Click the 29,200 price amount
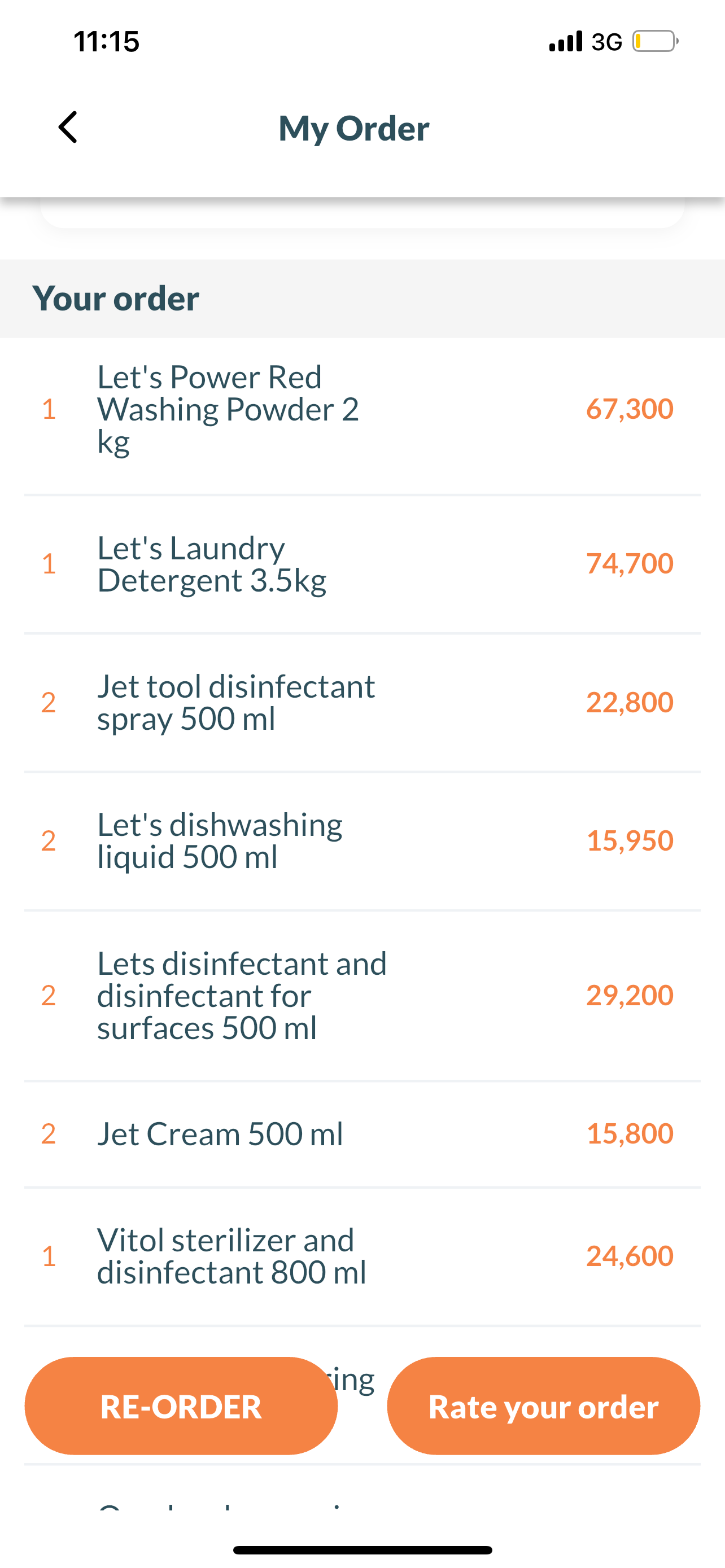This screenshot has width=725, height=1568. pyautogui.click(x=630, y=995)
